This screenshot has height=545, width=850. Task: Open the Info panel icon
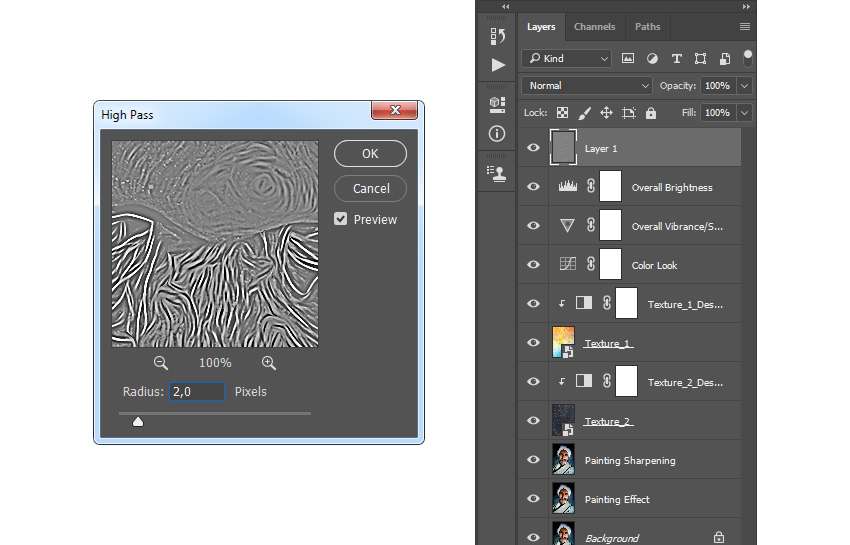(498, 133)
